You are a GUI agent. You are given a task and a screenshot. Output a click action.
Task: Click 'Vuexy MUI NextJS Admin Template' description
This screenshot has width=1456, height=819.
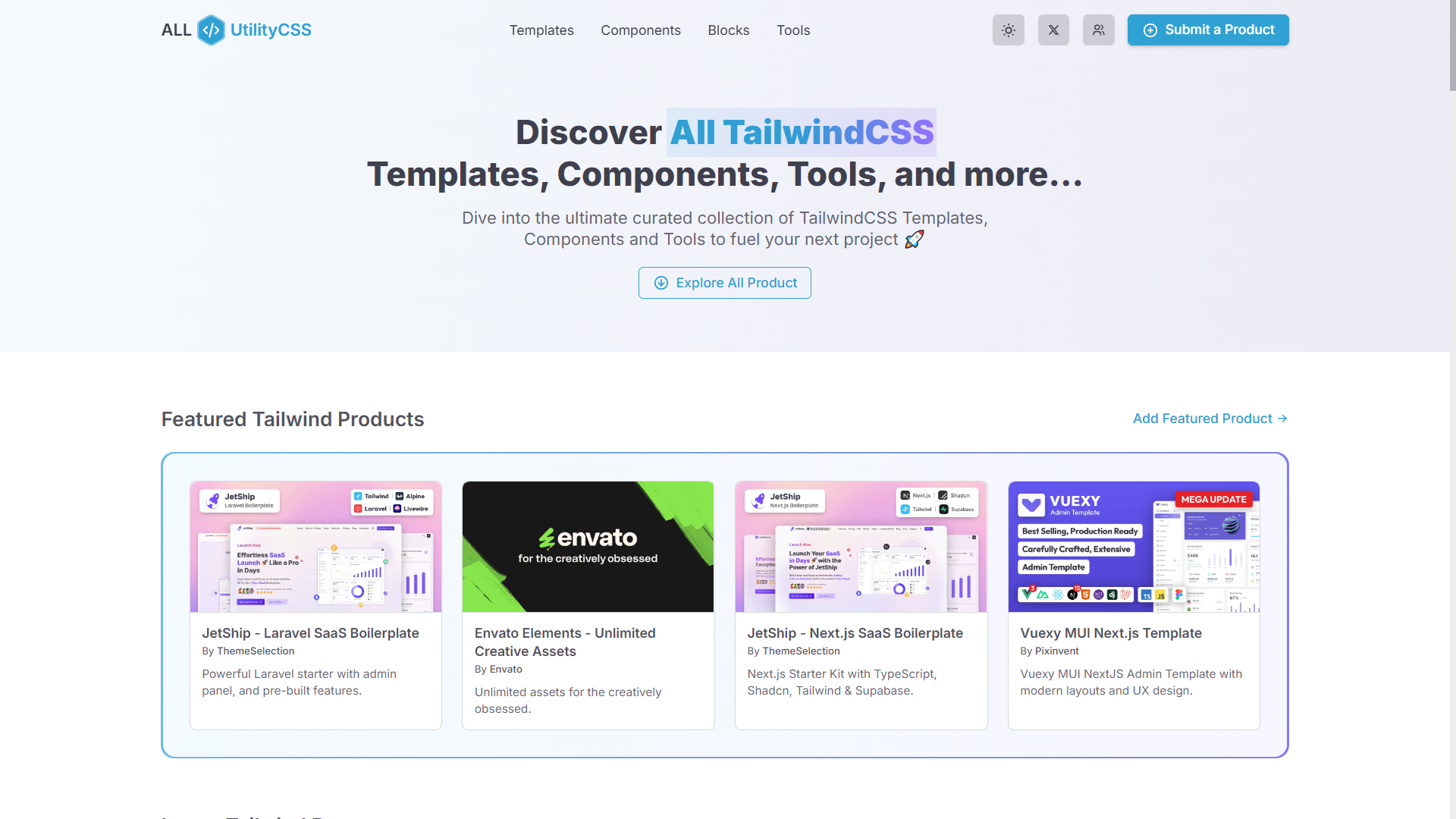point(1131,682)
